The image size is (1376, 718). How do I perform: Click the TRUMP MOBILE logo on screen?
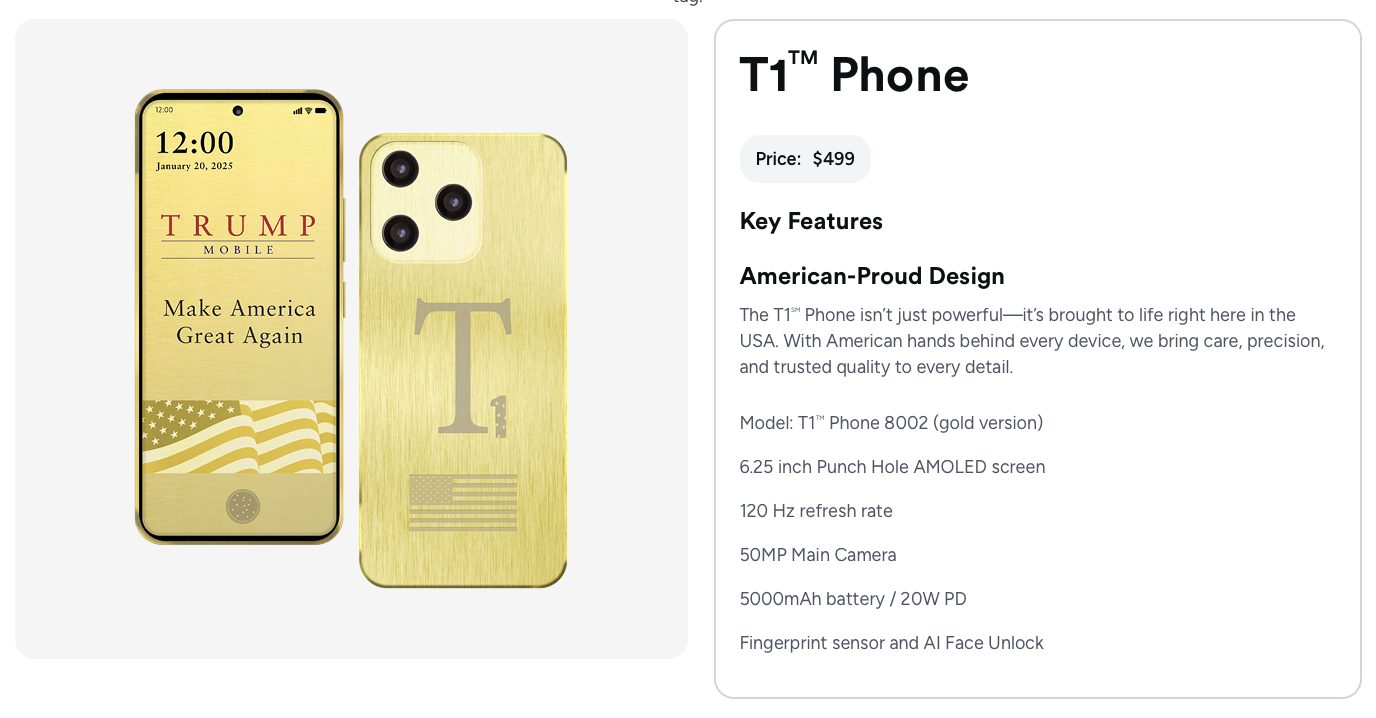coord(238,234)
